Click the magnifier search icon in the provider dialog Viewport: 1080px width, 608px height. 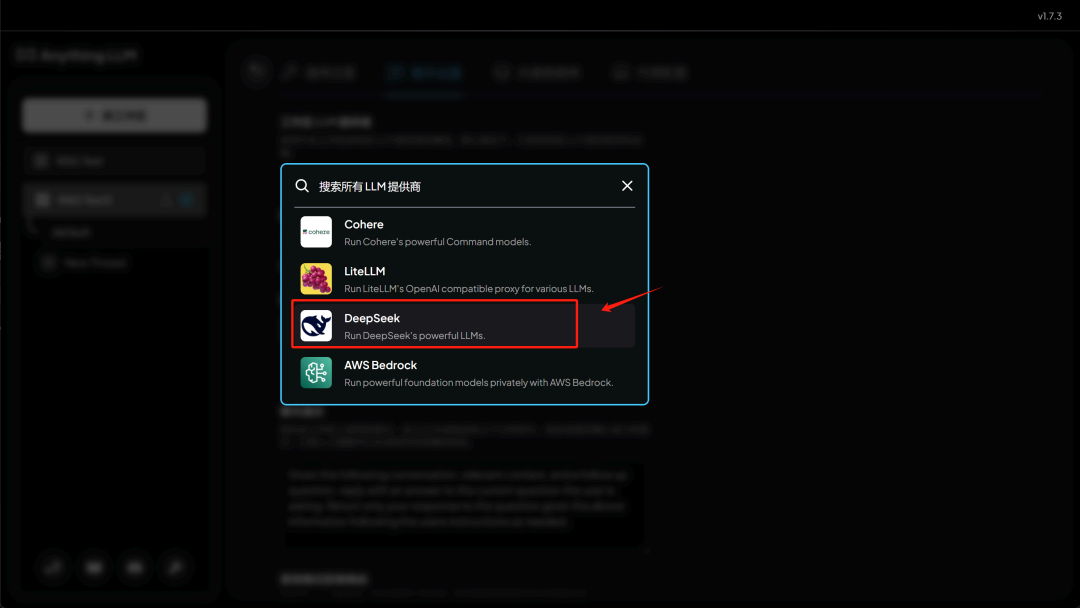302,186
